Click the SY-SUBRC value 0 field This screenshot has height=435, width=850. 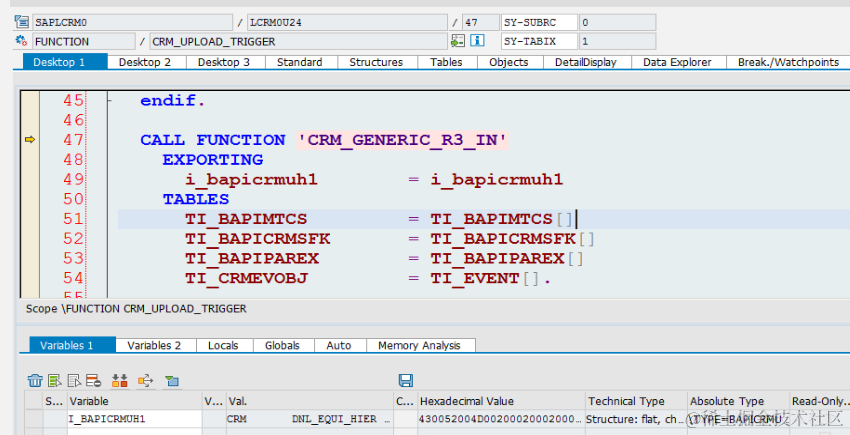pyautogui.click(x=617, y=22)
